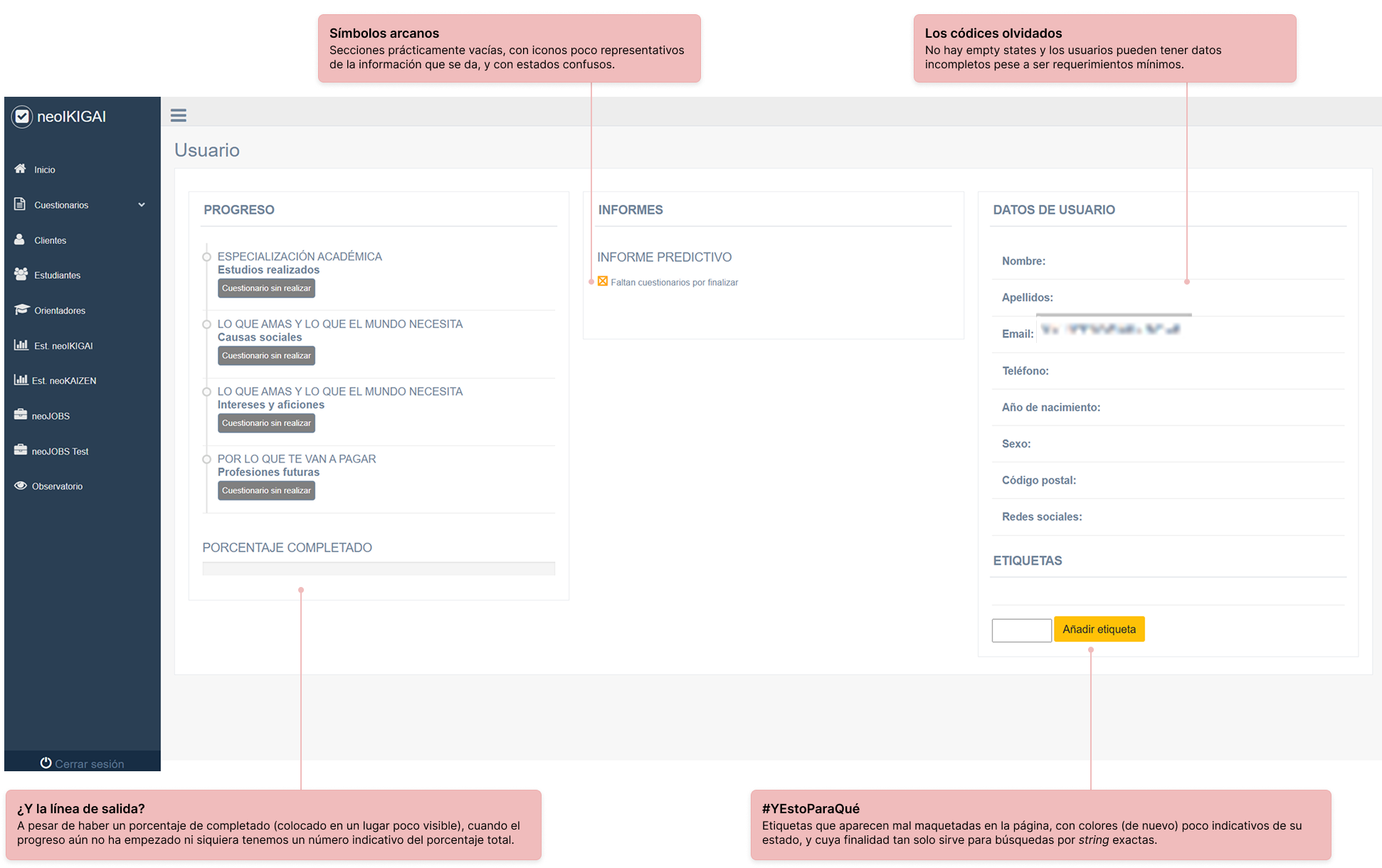Select the Especialización Académica progress circle
The height and width of the screenshot is (868, 1382).
click(206, 257)
